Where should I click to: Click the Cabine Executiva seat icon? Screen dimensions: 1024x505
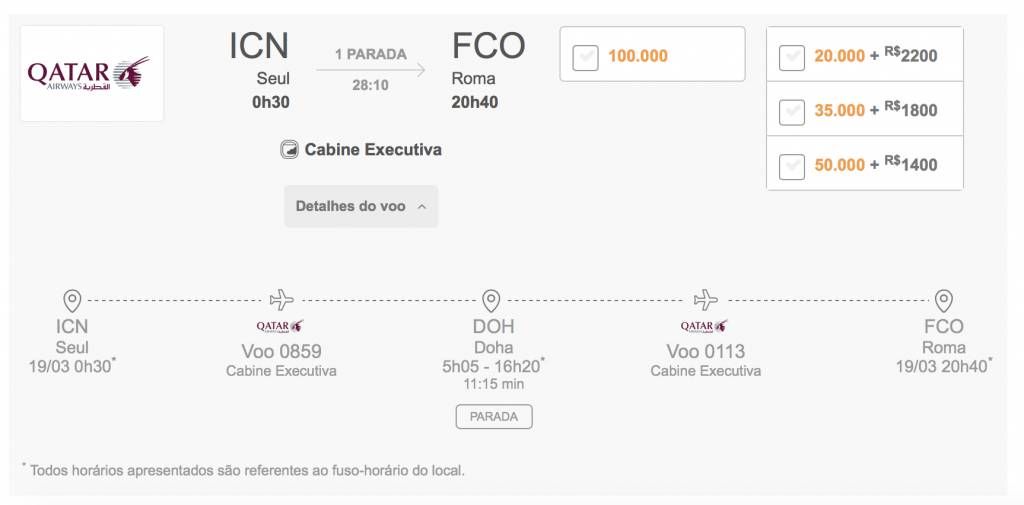pos(289,150)
